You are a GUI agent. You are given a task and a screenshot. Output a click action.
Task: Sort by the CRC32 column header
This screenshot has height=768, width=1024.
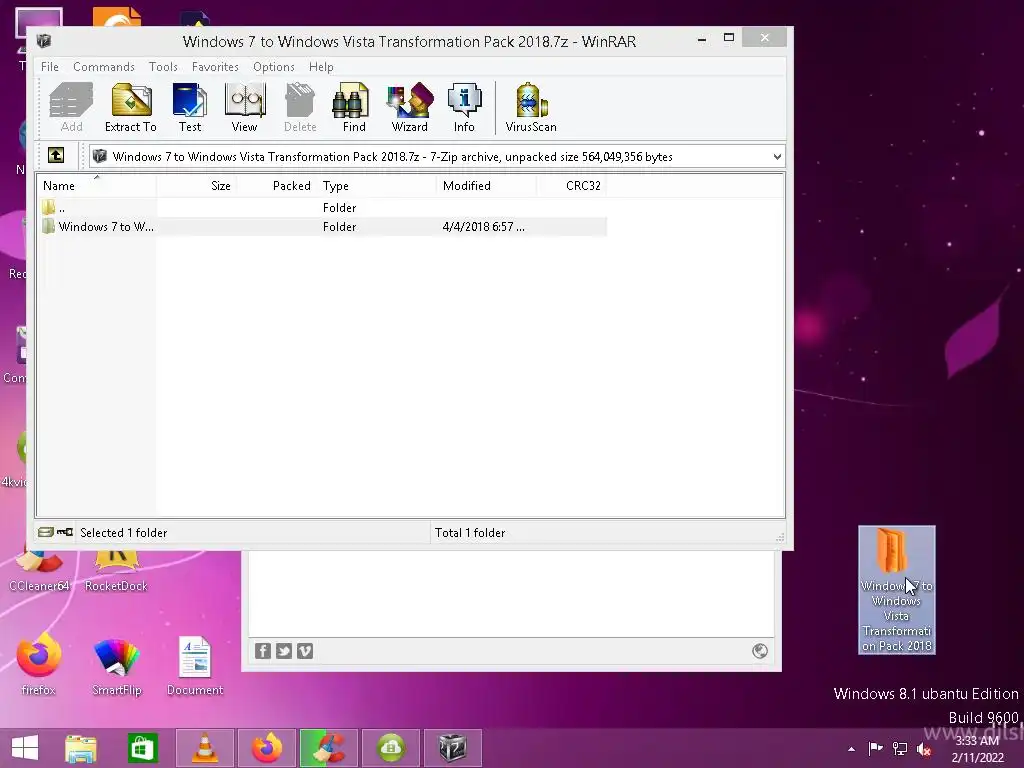pos(572,185)
